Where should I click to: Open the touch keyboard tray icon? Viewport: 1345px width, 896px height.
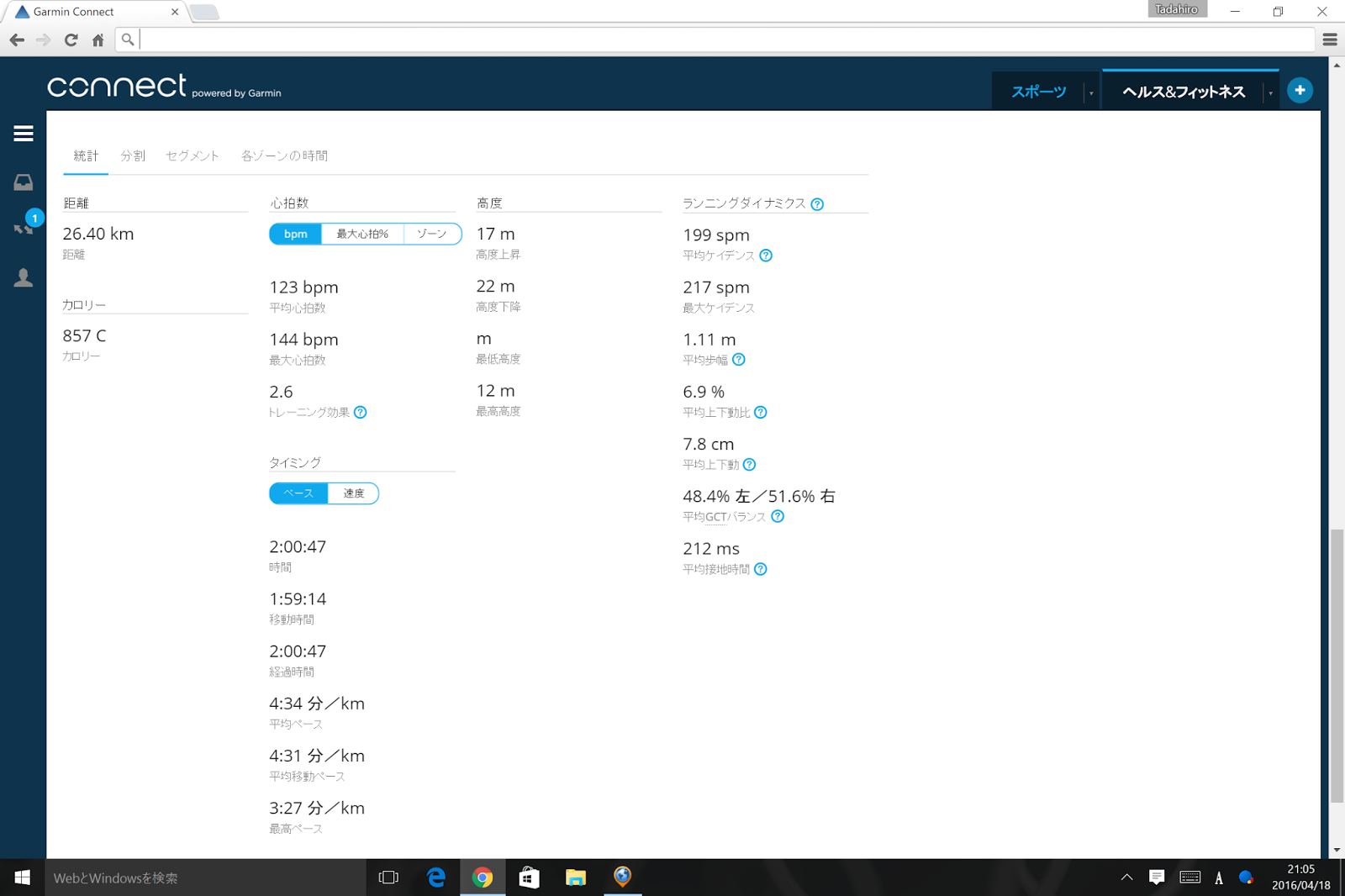[1189, 878]
